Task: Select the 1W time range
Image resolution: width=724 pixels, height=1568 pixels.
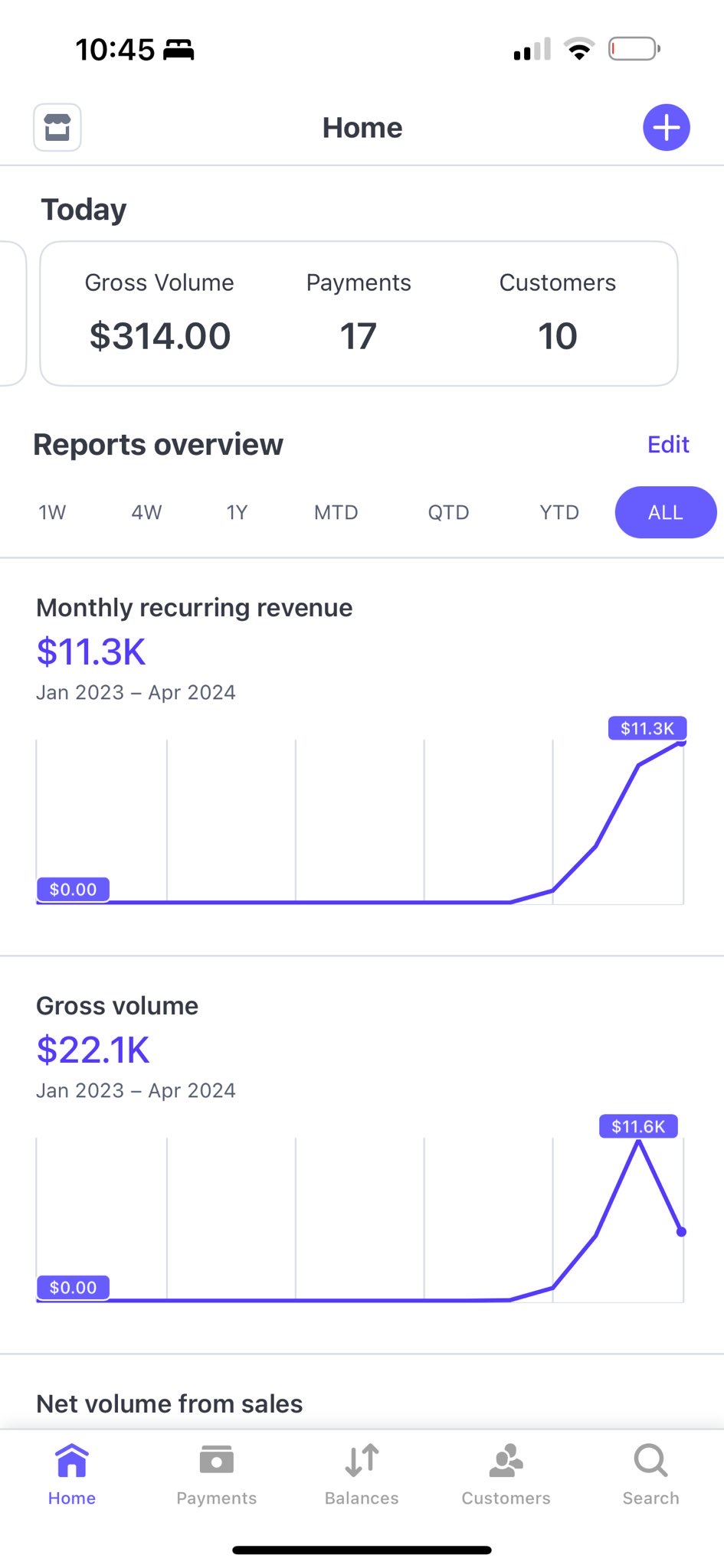Action: click(52, 512)
